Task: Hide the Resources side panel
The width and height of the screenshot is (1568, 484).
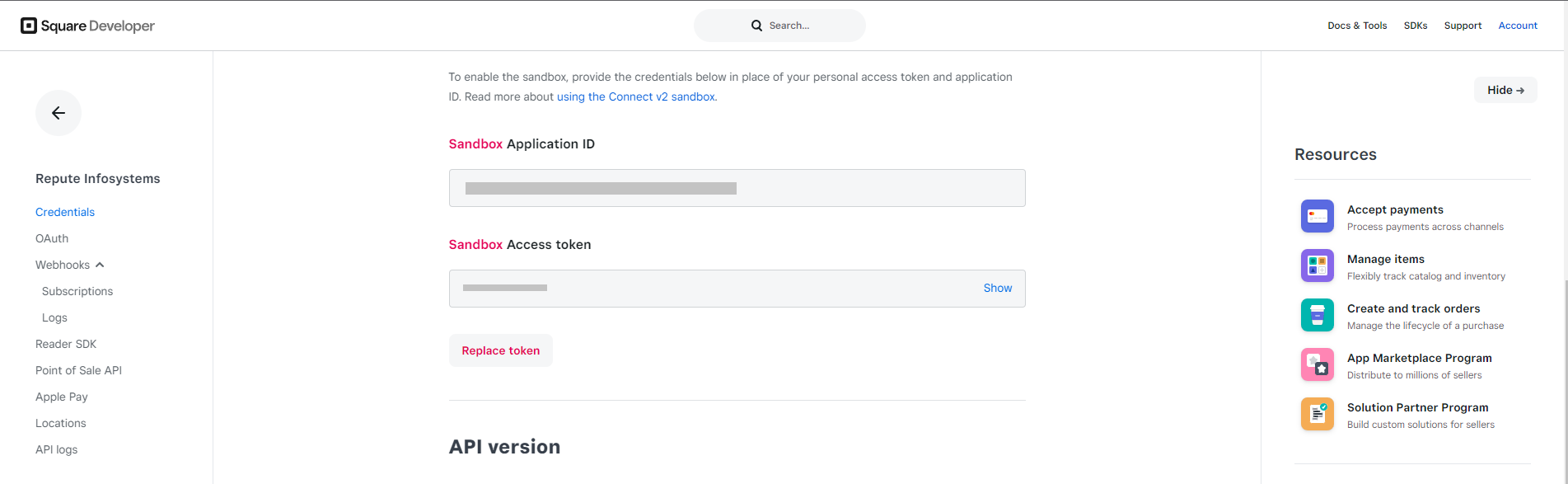Action: point(1505,90)
